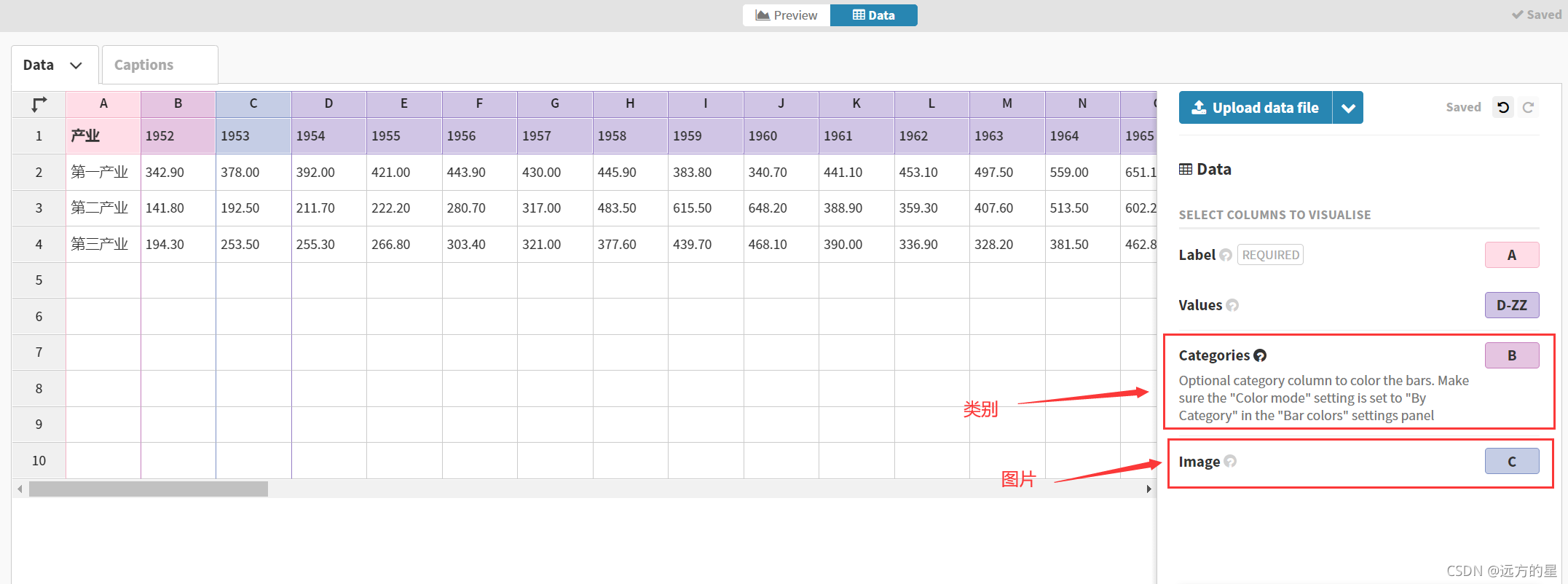Click the 1960 header cell
1568x584 pixels.
coord(781,135)
